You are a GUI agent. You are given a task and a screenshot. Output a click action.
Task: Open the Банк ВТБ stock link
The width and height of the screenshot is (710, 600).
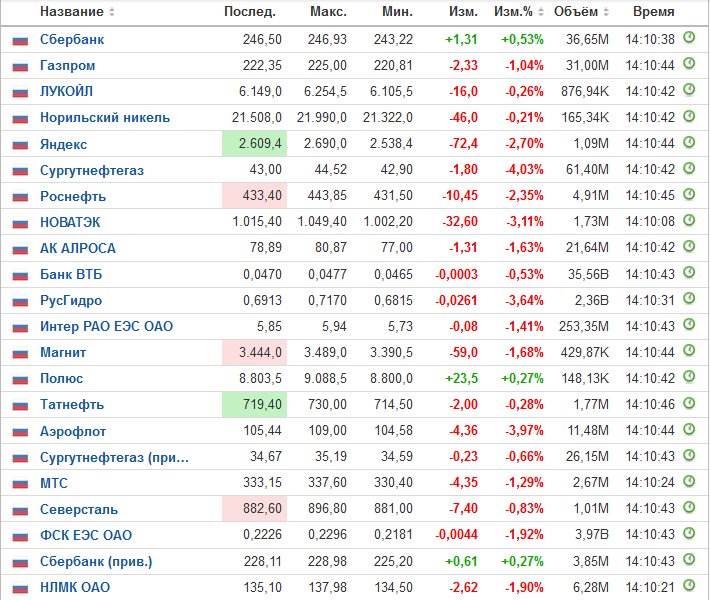[71, 274]
